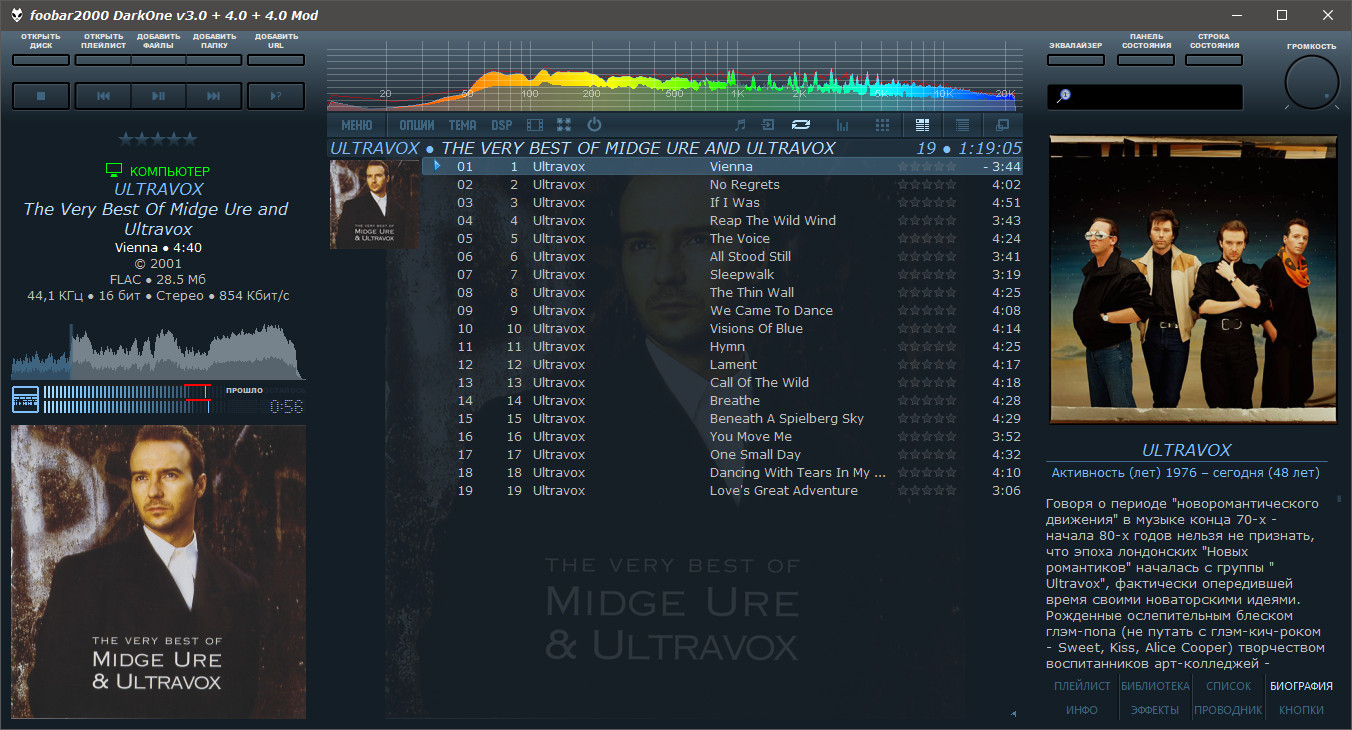1352x730 pixels.
Task: Click the dotted grid icon
Action: pyautogui.click(x=882, y=125)
